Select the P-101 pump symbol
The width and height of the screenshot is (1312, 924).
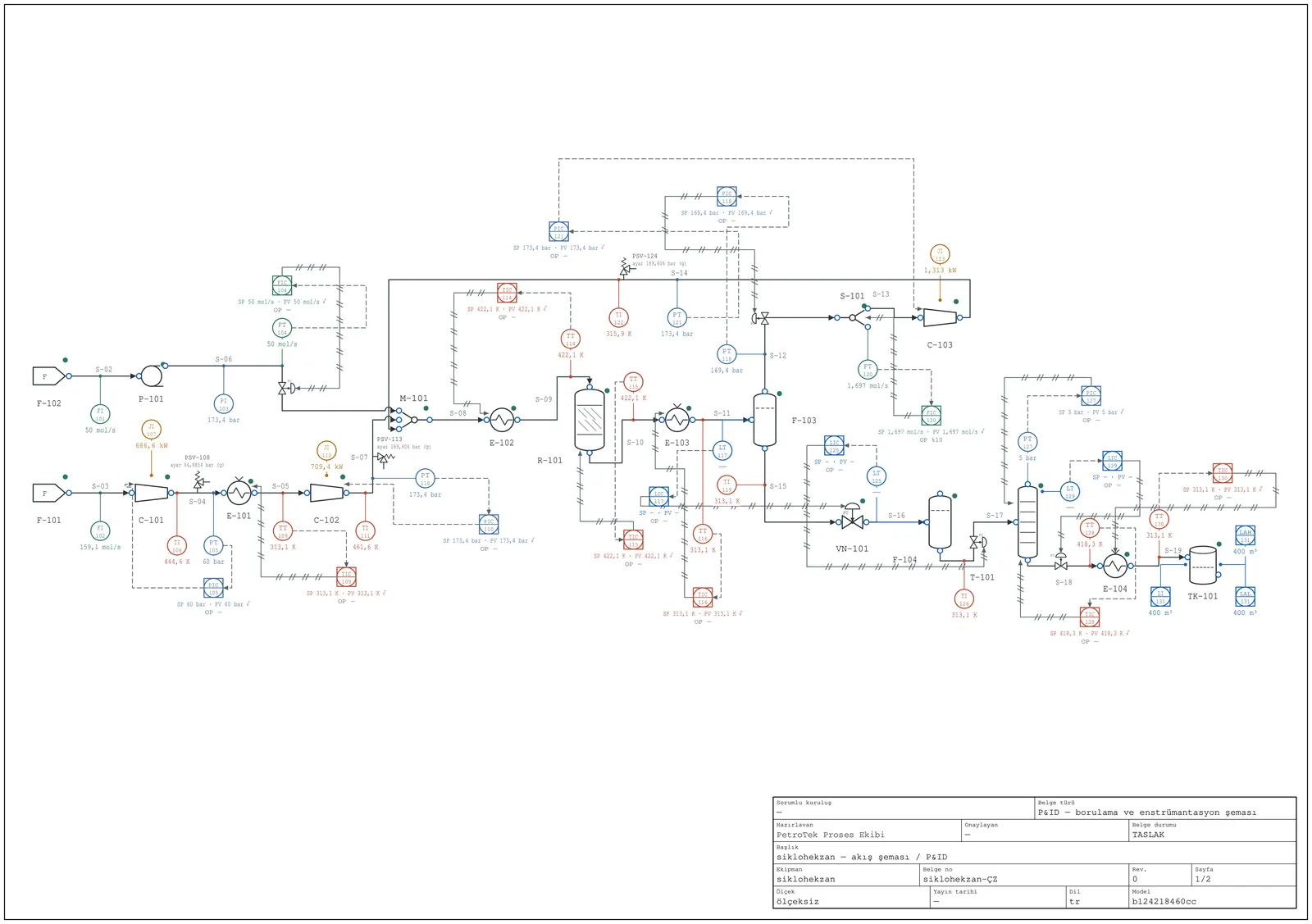(x=152, y=376)
